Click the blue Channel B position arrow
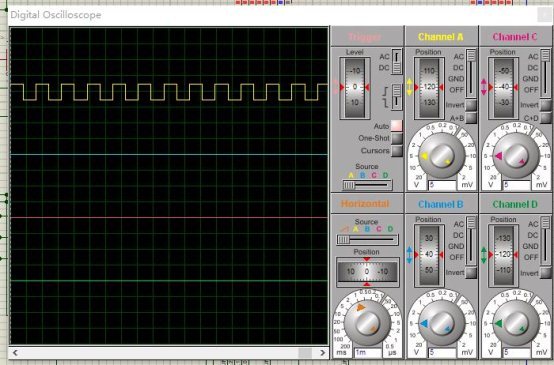 coord(409,254)
